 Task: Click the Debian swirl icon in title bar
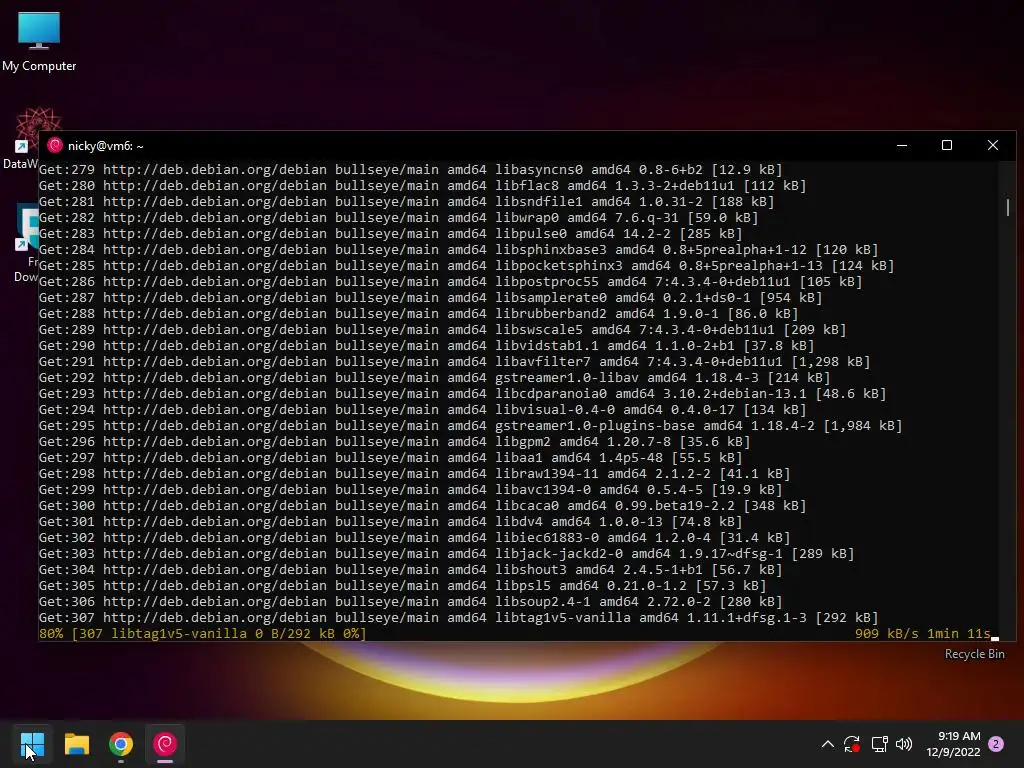point(55,146)
